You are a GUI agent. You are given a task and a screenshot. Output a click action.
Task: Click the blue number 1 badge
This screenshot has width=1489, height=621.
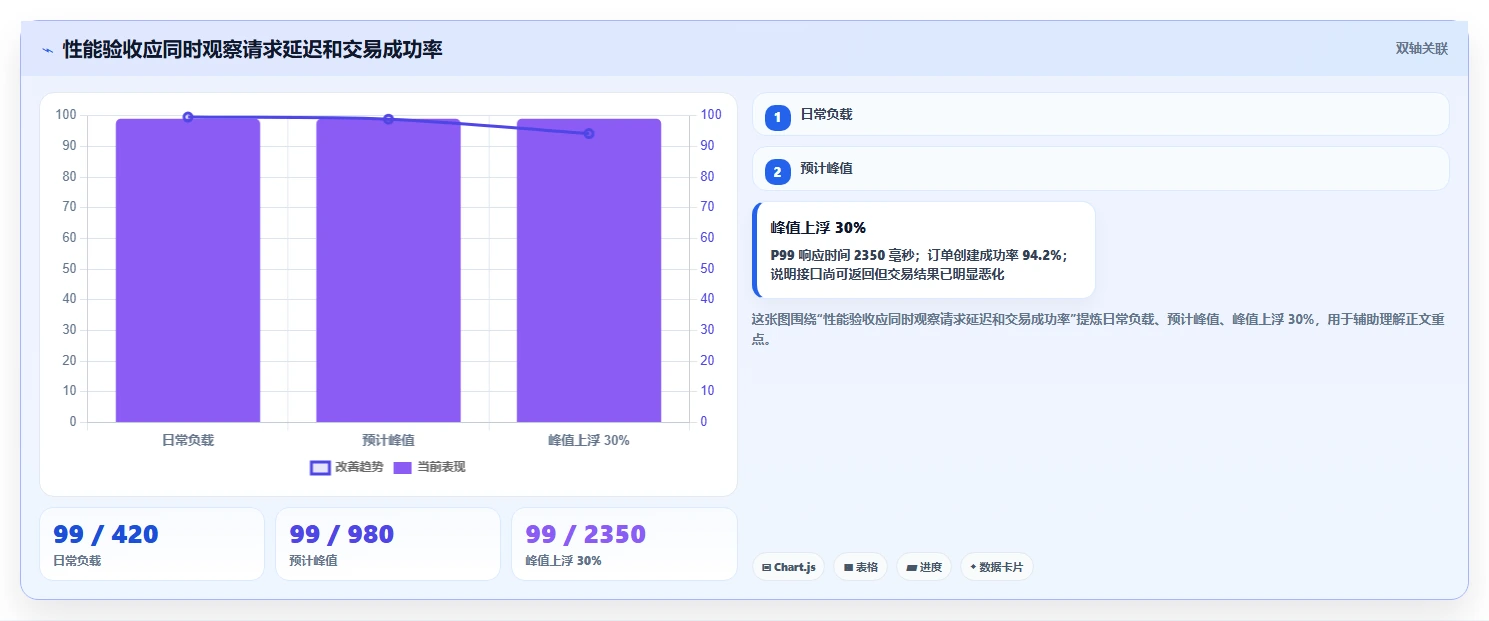(x=777, y=118)
